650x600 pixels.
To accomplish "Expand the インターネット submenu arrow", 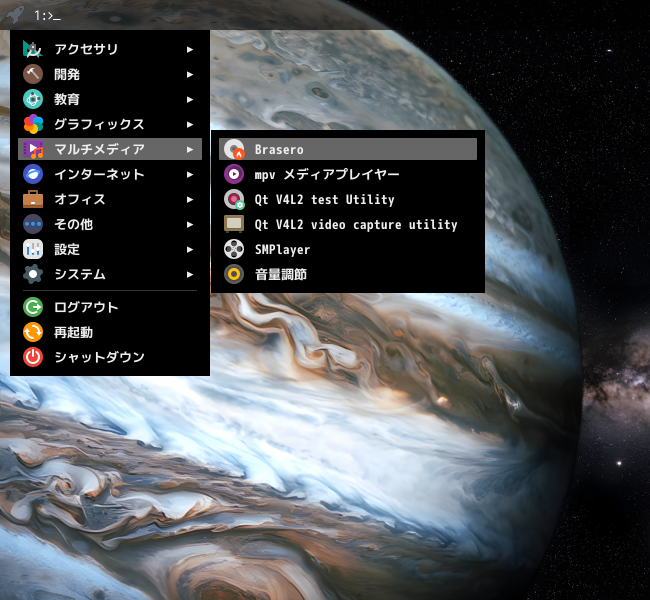I will coord(190,174).
